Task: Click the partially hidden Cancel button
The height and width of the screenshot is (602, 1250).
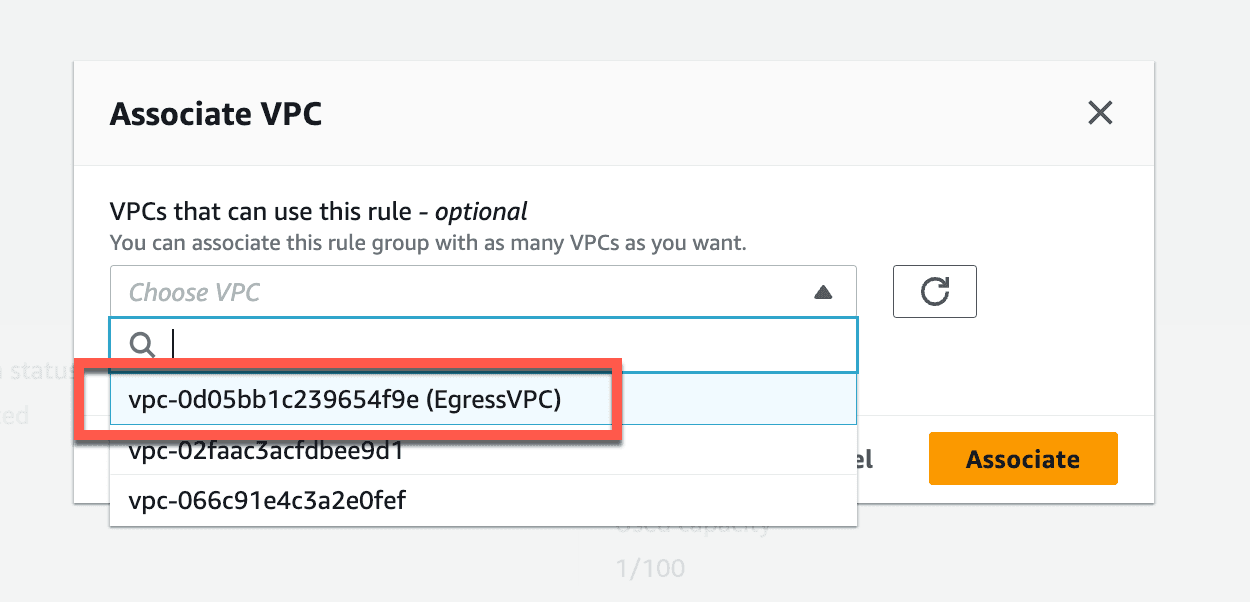Action: pyautogui.click(x=865, y=459)
